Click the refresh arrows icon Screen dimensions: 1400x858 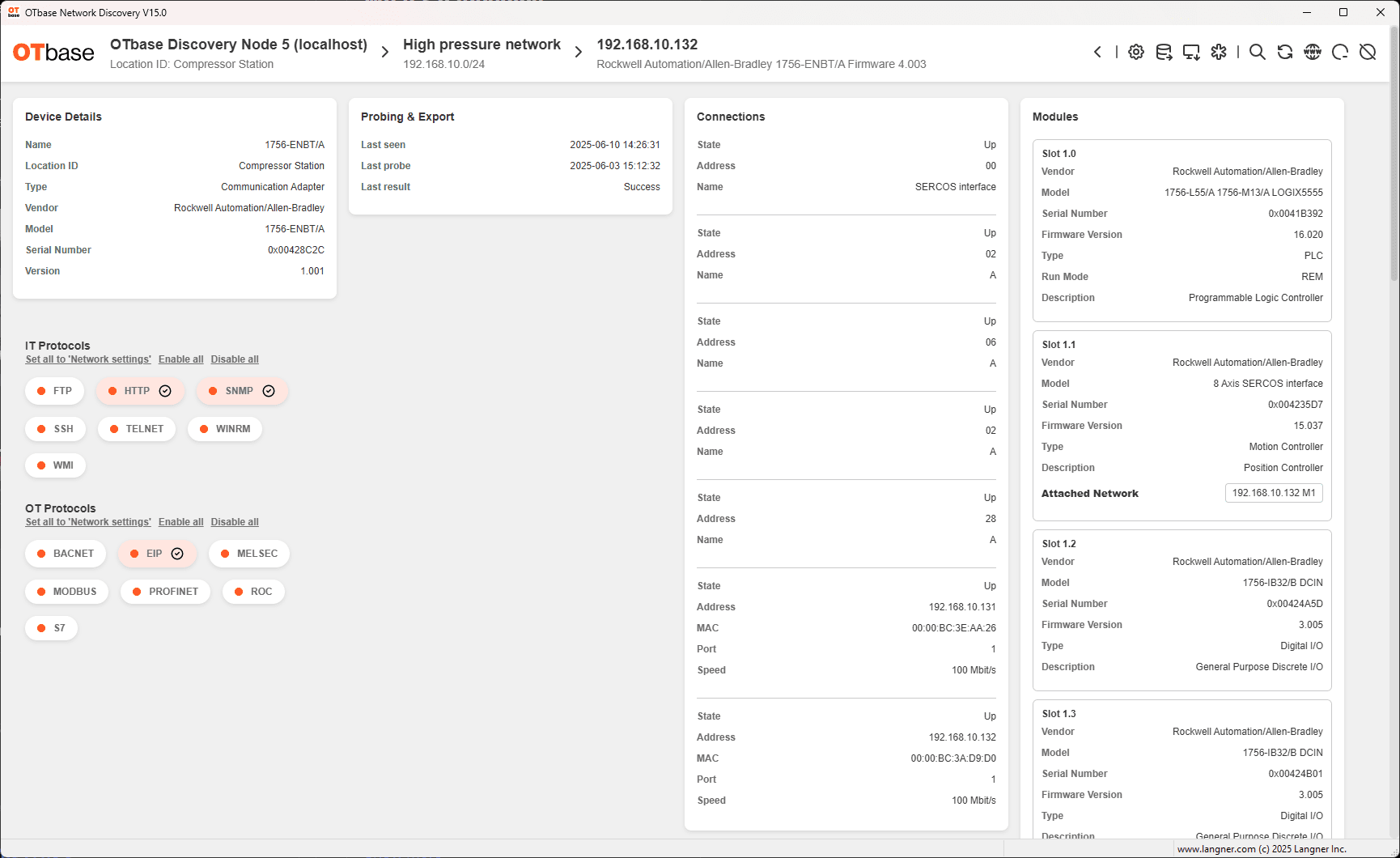click(1285, 52)
